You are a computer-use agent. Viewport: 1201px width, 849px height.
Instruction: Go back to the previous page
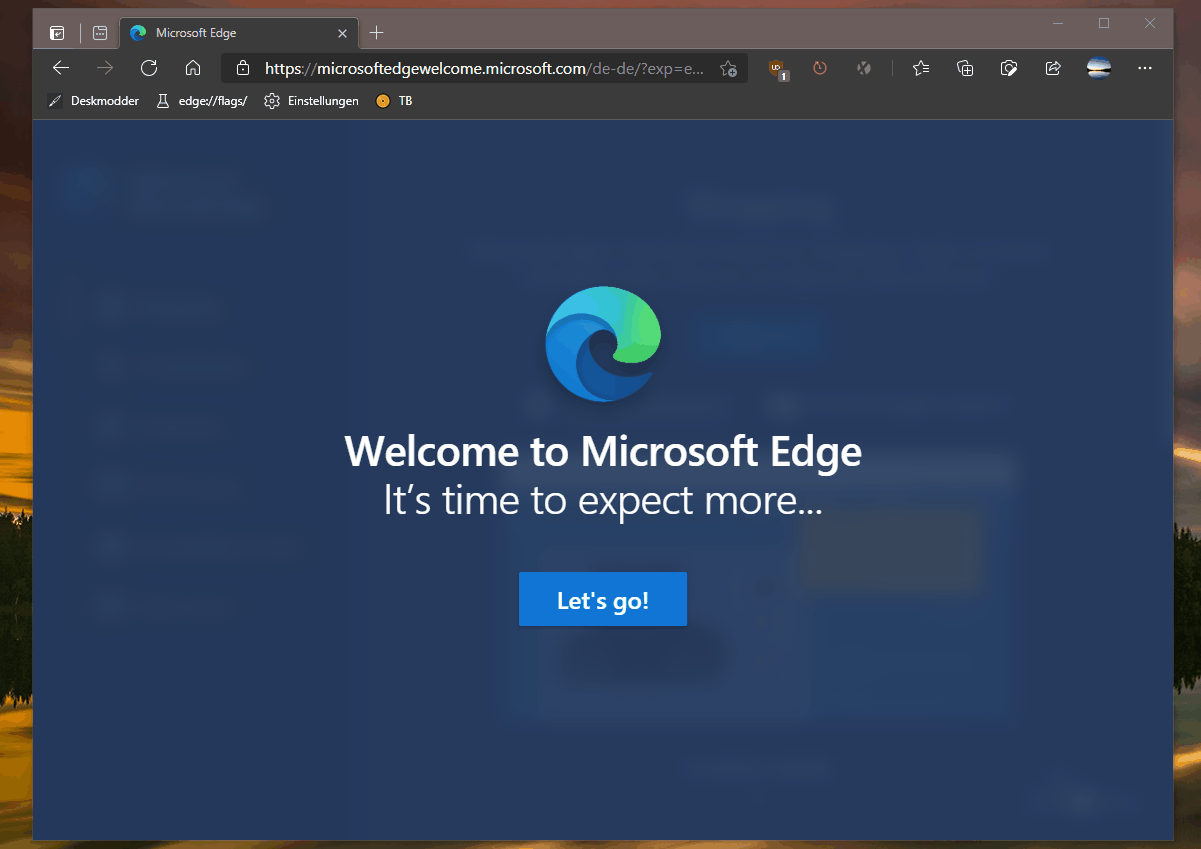click(x=61, y=68)
